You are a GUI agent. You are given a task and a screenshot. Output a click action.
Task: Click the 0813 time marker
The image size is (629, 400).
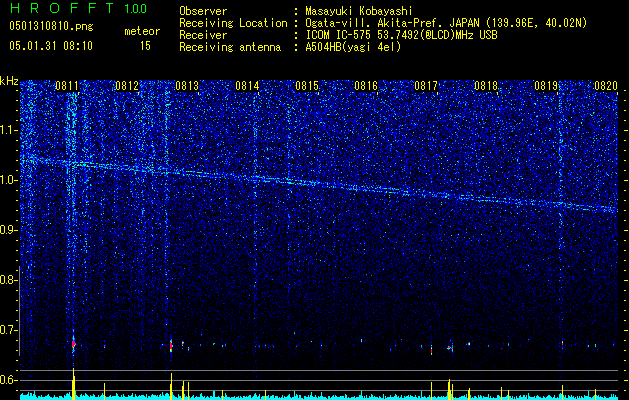click(x=187, y=86)
